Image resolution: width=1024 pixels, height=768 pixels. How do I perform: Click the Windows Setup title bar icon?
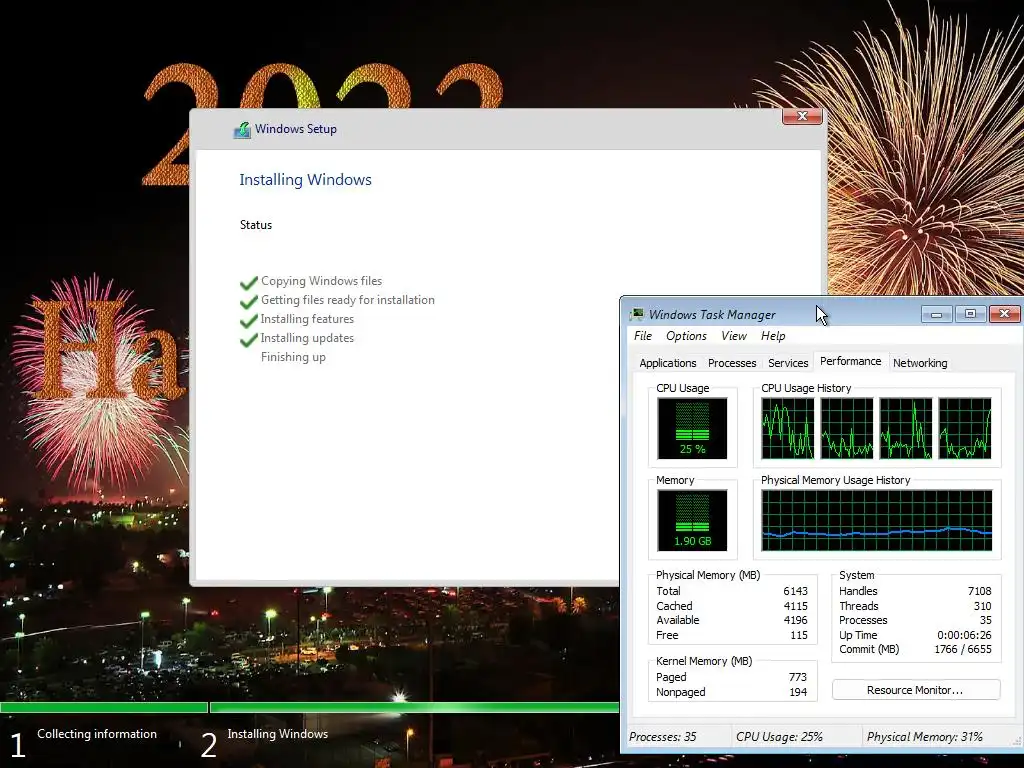point(242,129)
